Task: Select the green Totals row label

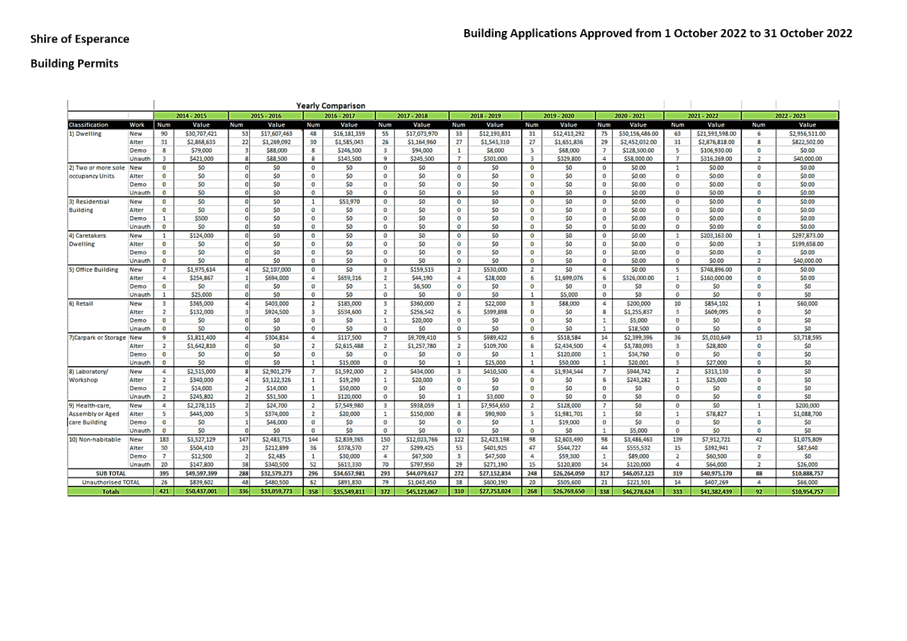Action: pyautogui.click(x=110, y=492)
